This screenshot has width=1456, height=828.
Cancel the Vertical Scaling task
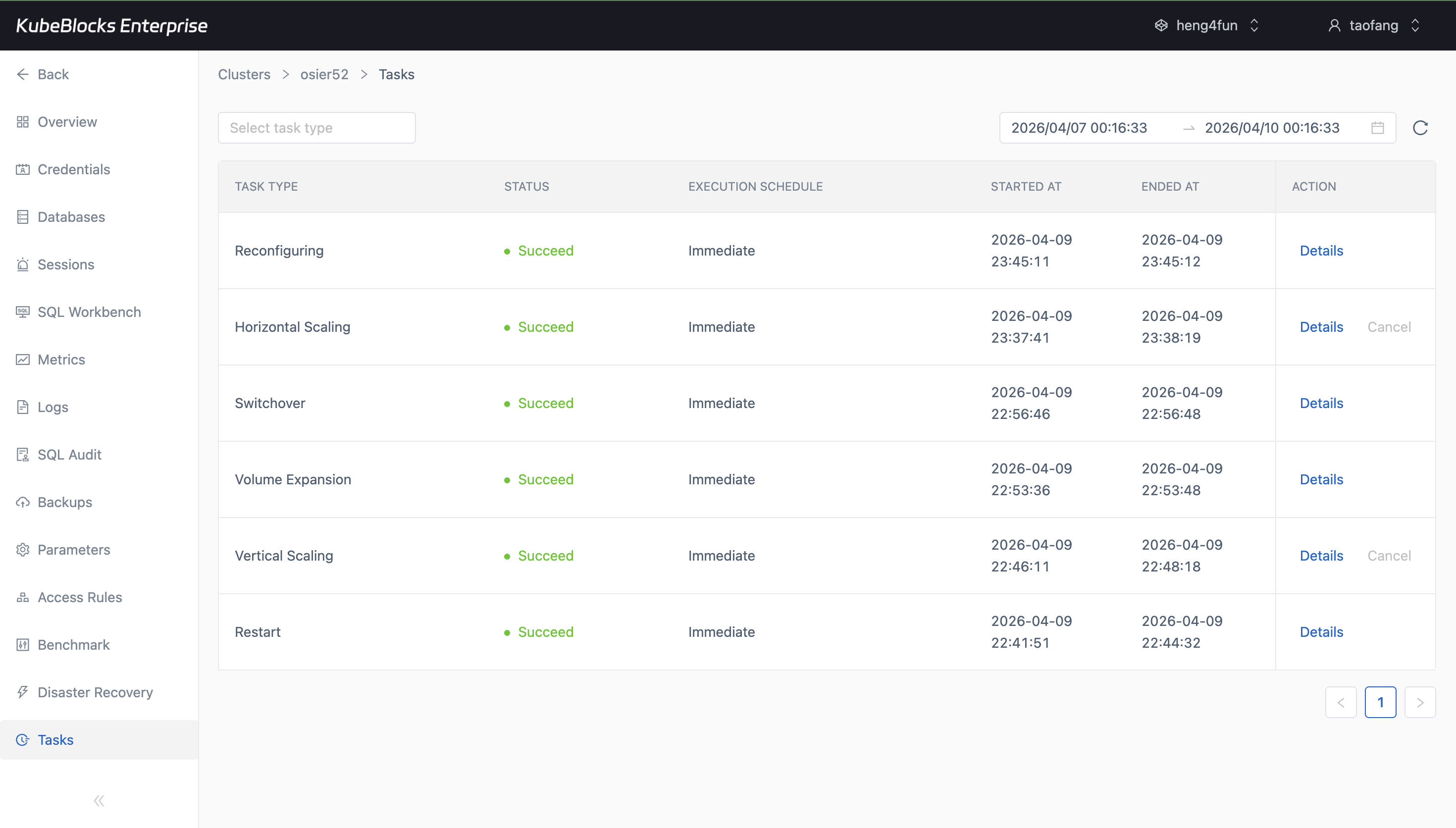(x=1389, y=556)
